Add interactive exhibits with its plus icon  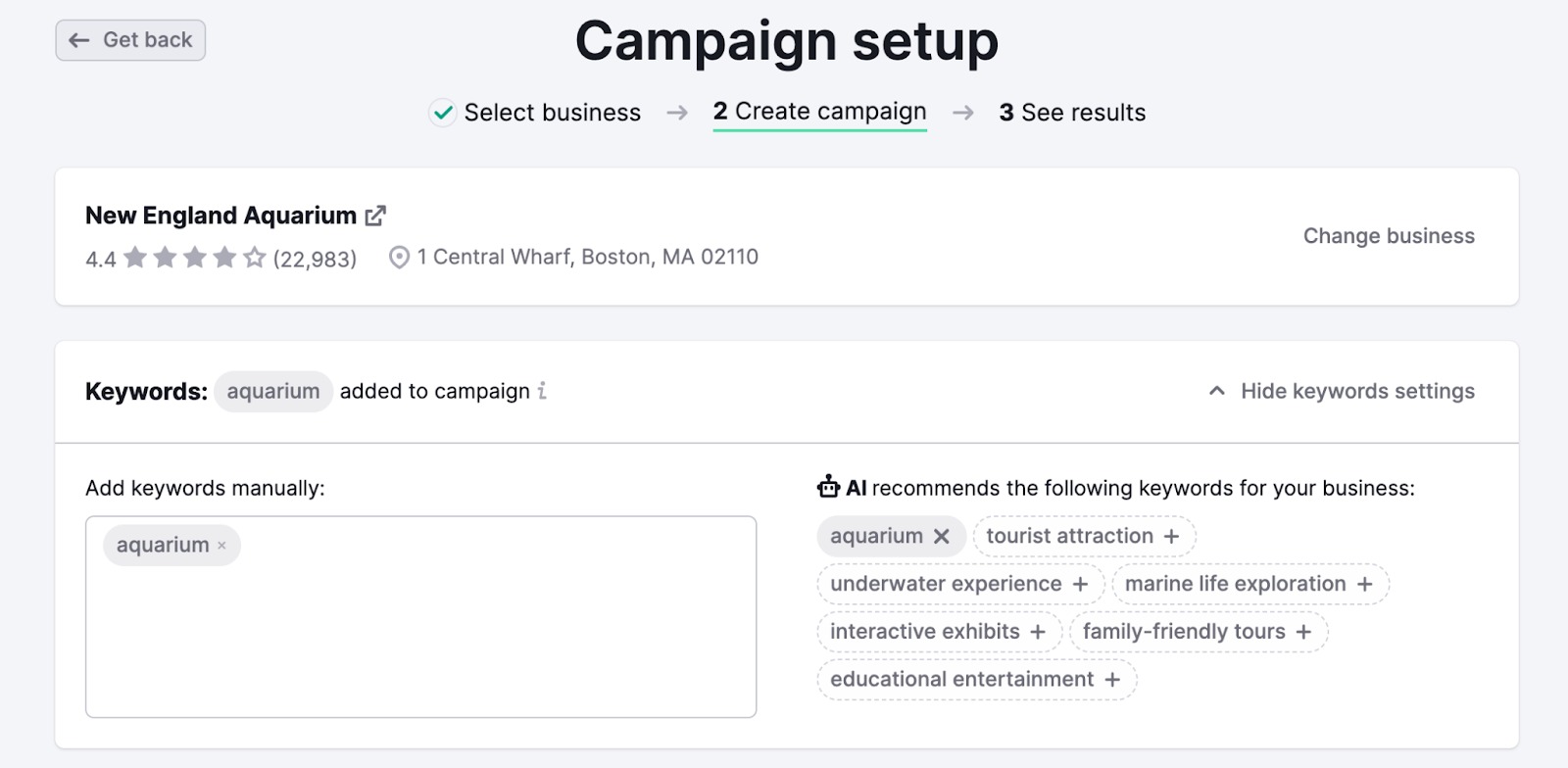coord(1039,631)
